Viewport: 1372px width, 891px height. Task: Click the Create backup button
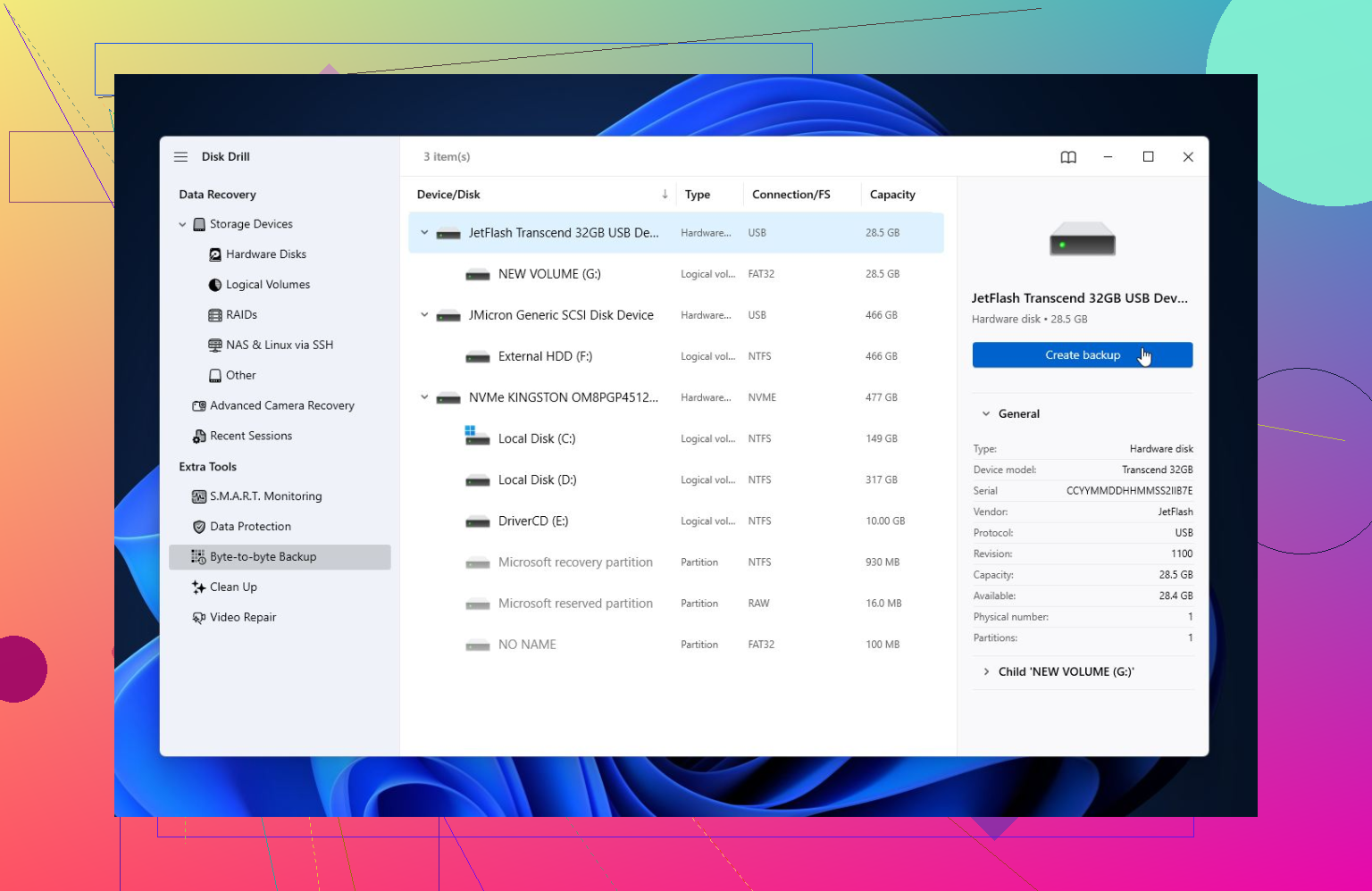[1083, 355]
